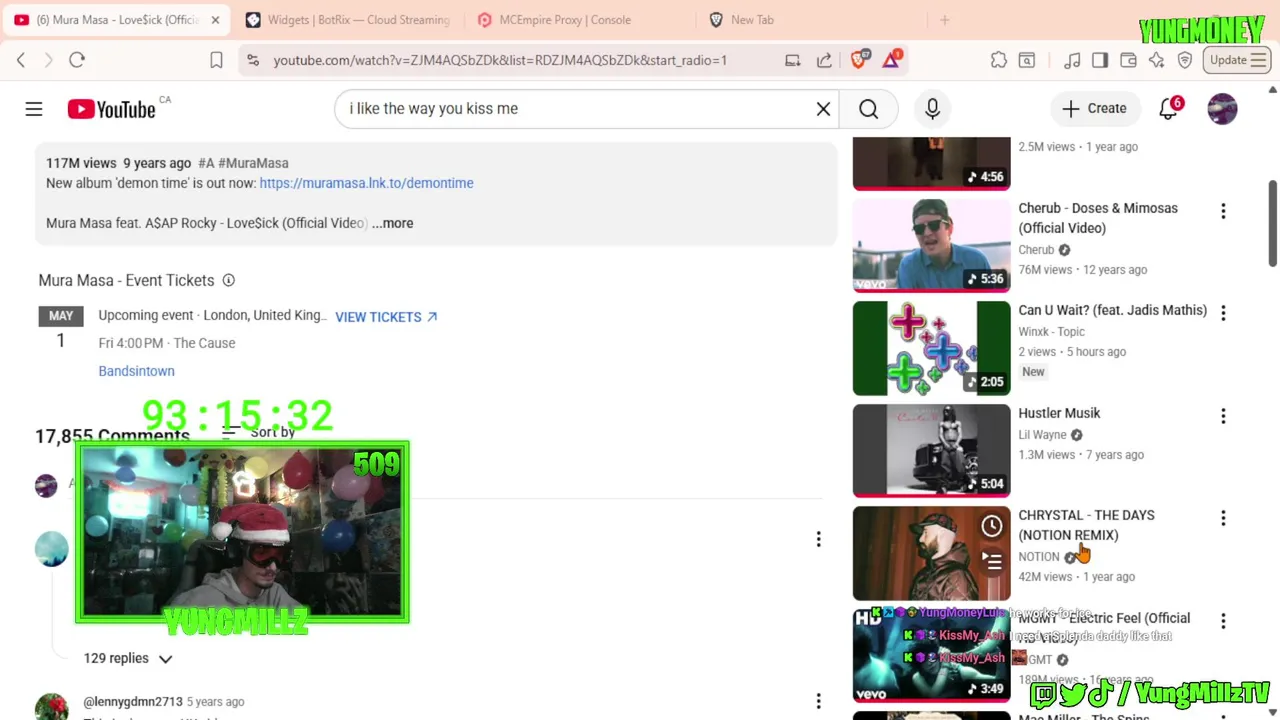Viewport: 1280px width, 720px height.
Task: Open the first commenter's avatar
Action: pyautogui.click(x=51, y=549)
